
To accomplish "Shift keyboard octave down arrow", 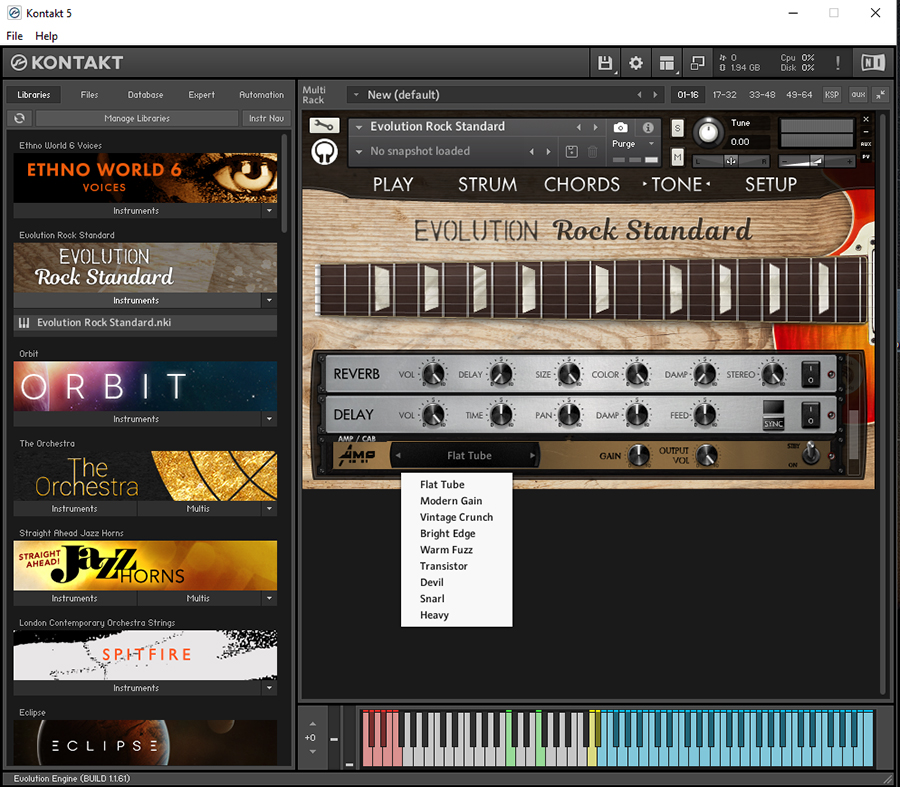I will click(x=312, y=751).
